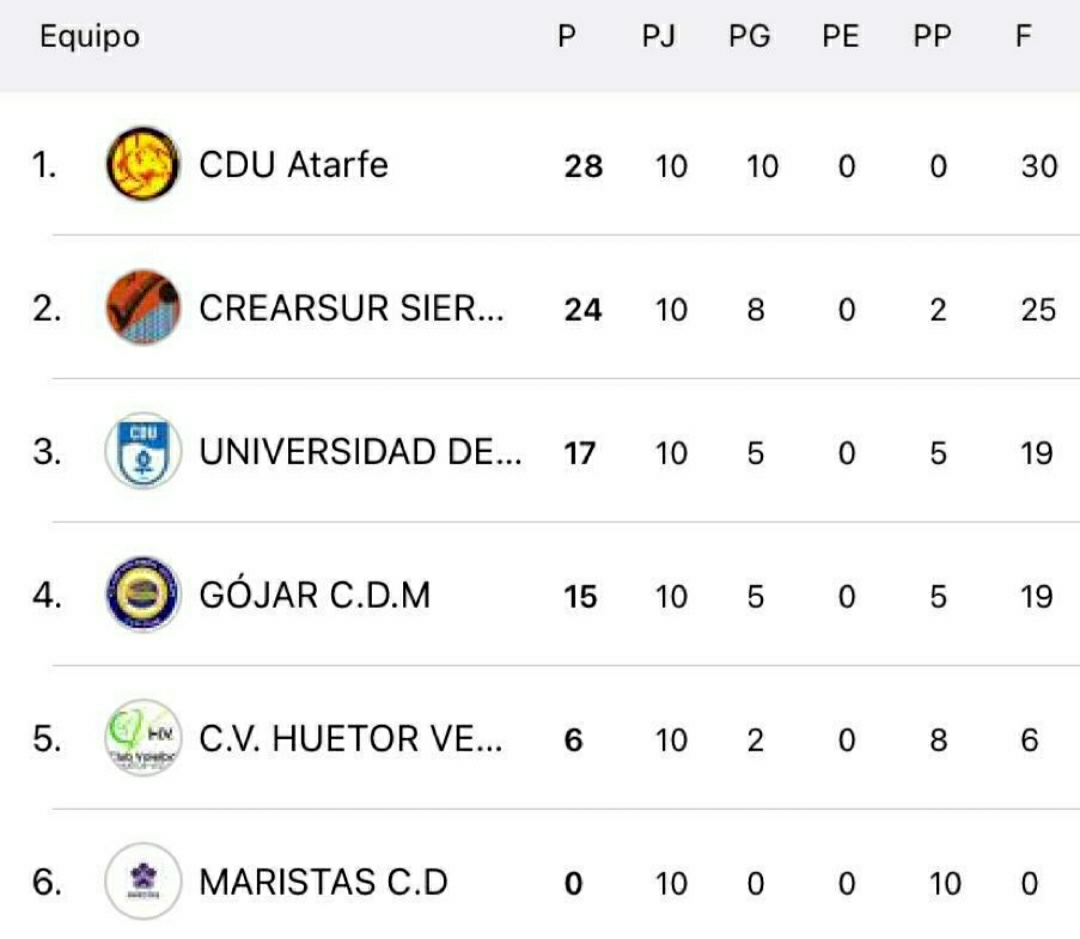Select CDU Atarfe's 28 points value
Screen dimensions: 1080x940
[583, 167]
